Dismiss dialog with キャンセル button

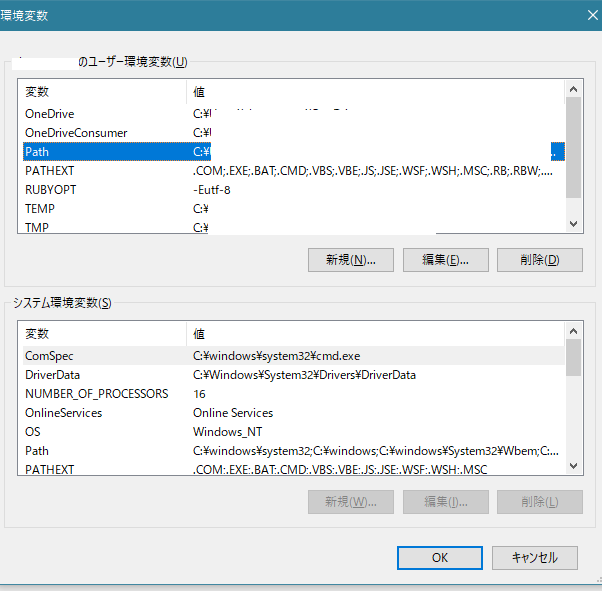pyautogui.click(x=534, y=558)
